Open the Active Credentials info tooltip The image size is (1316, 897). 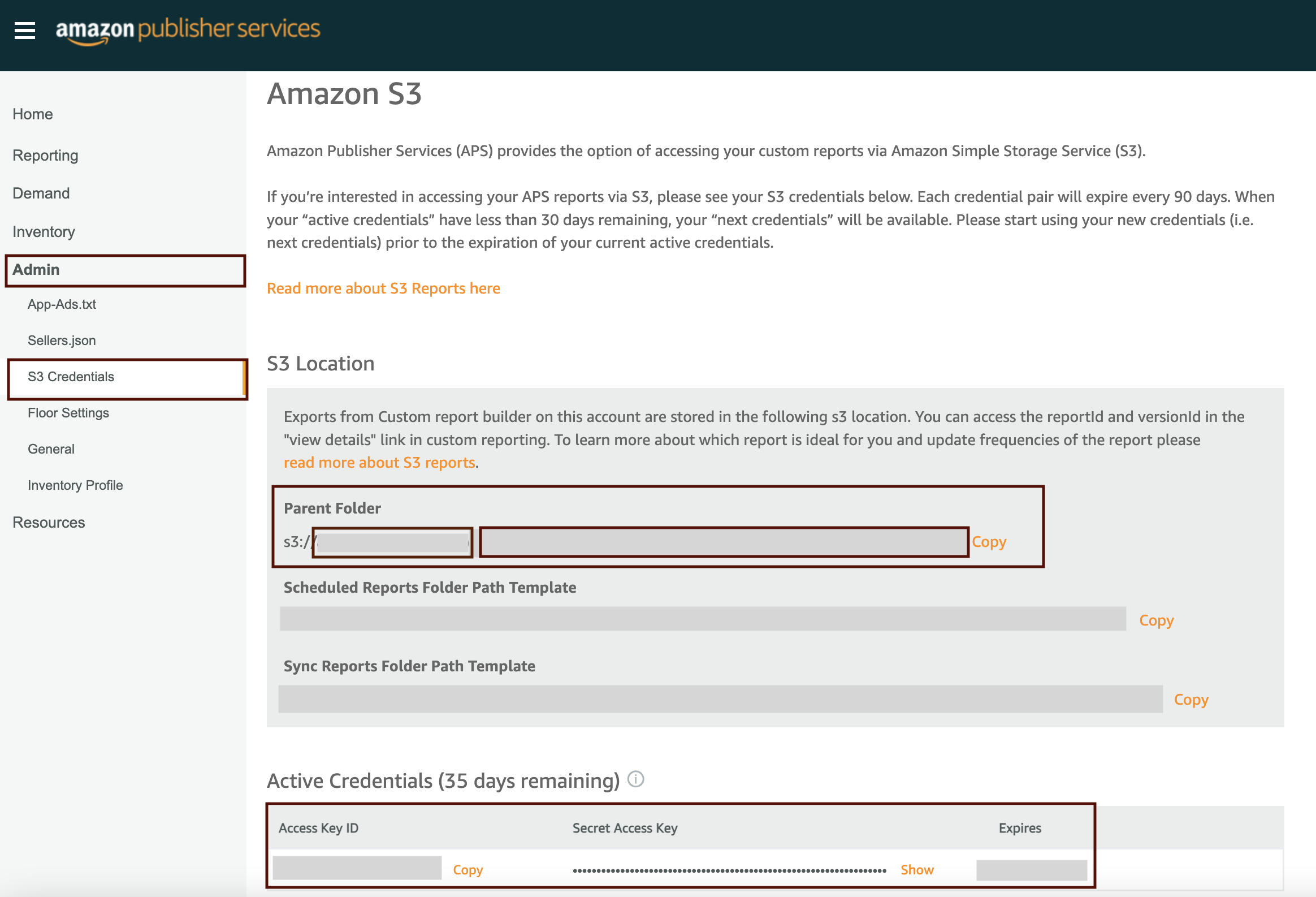click(635, 779)
